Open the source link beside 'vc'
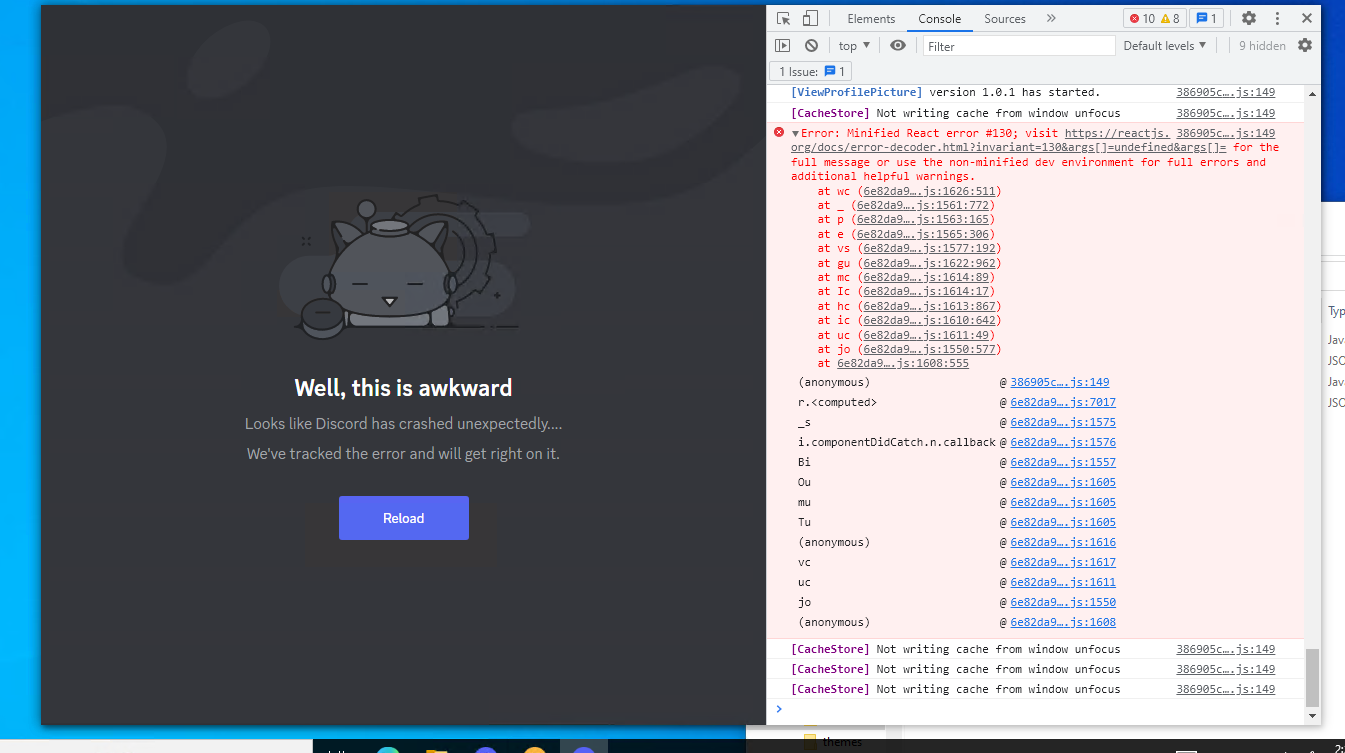The height and width of the screenshot is (753, 1345). point(1063,562)
